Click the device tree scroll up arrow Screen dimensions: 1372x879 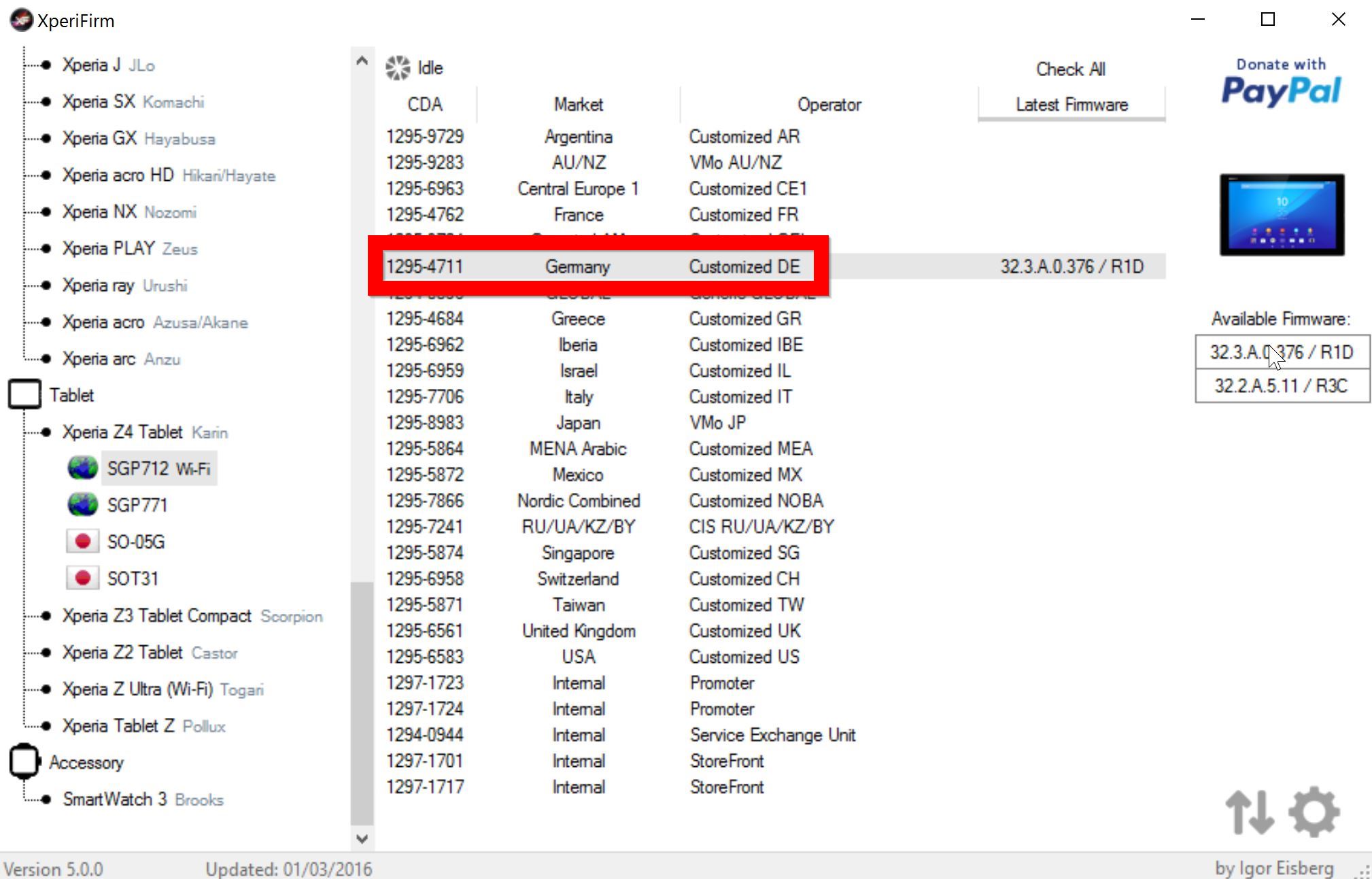(362, 61)
